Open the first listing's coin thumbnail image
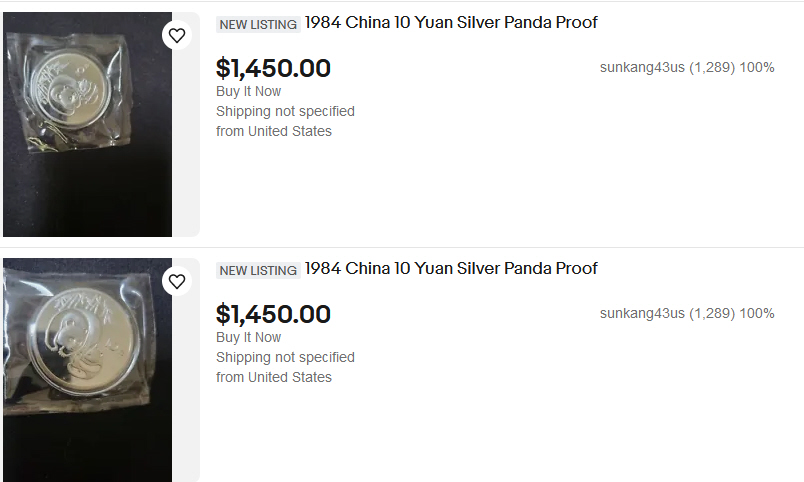804x482 pixels. click(87, 124)
